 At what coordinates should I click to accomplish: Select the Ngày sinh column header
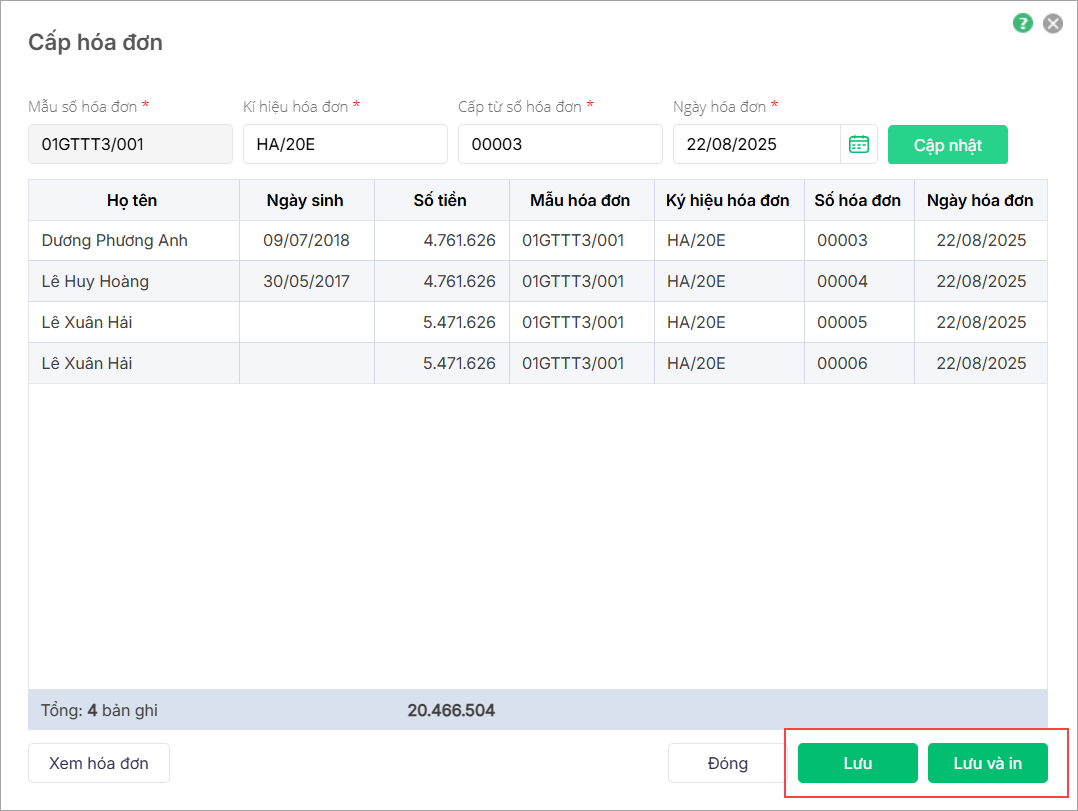(x=305, y=200)
